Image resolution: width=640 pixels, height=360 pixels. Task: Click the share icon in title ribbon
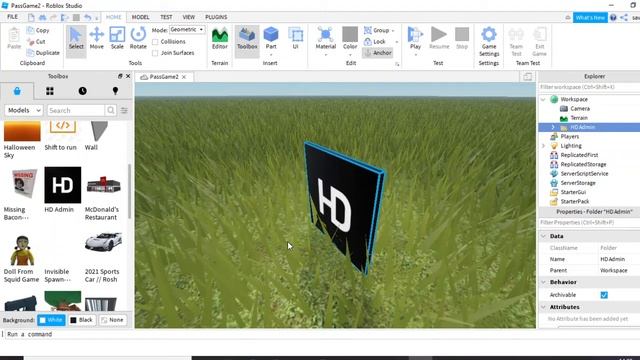click(624, 18)
